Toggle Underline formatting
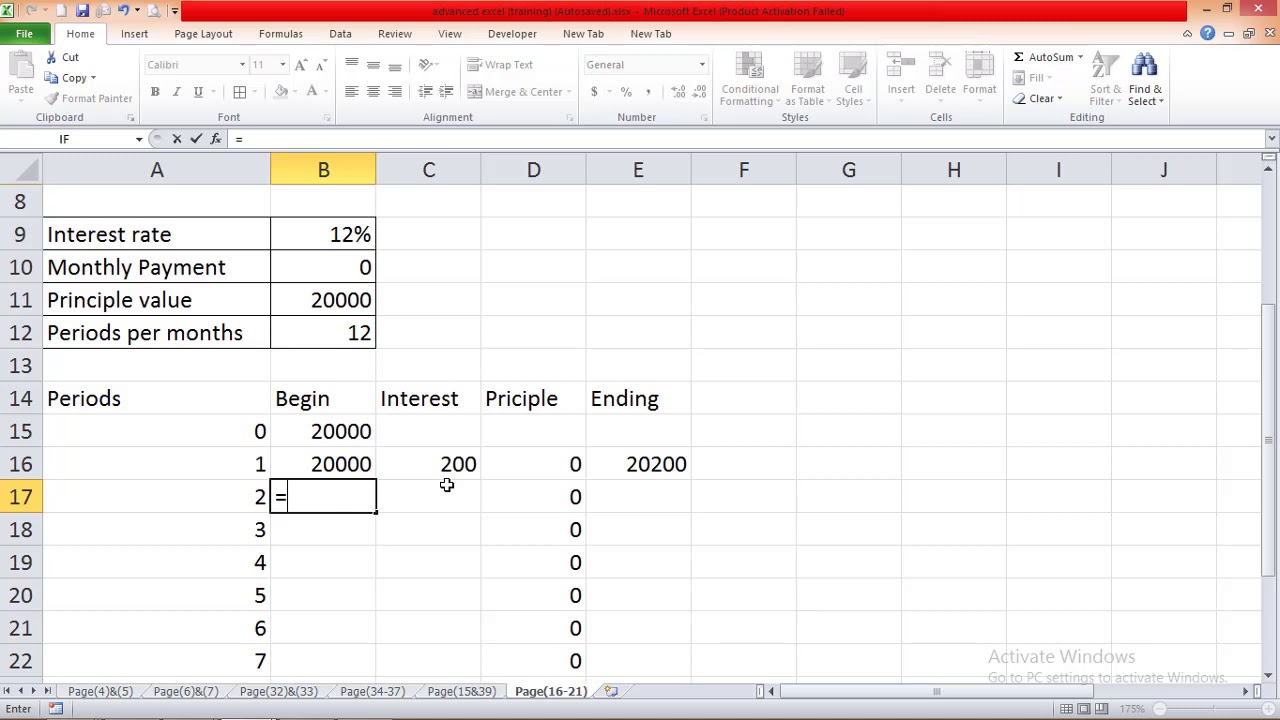The height and width of the screenshot is (720, 1280). click(x=198, y=92)
